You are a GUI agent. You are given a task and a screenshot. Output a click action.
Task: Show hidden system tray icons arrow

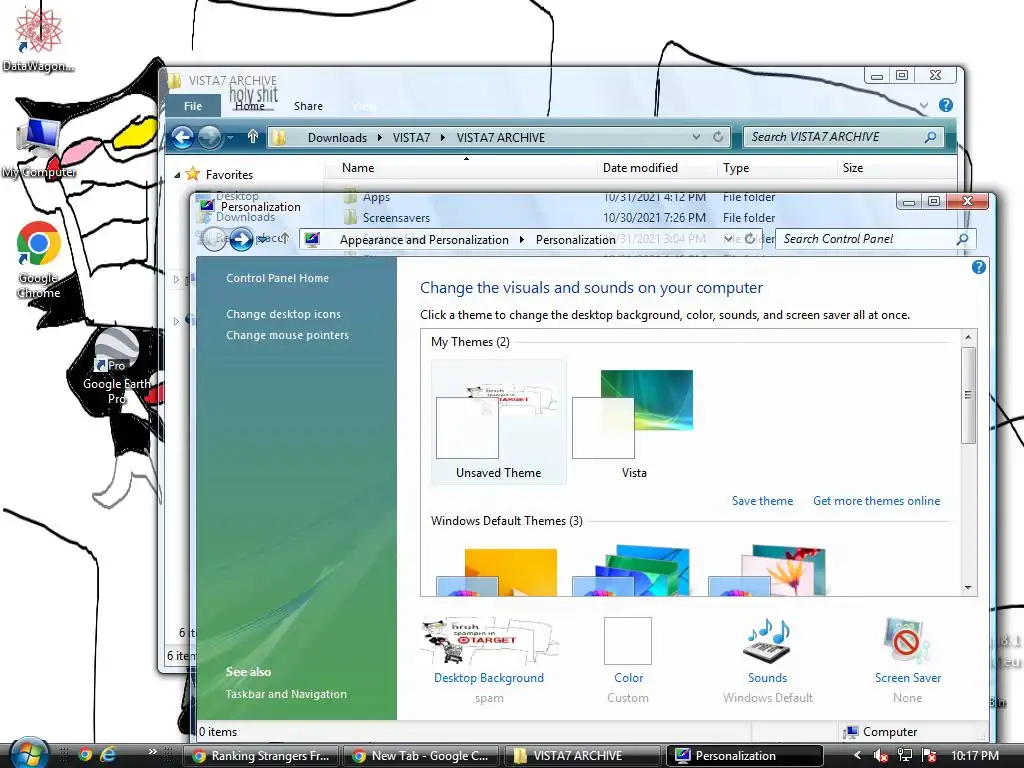[x=857, y=756]
